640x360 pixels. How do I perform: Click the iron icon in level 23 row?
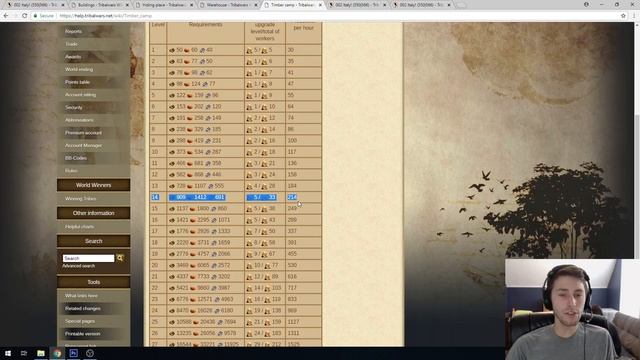(x=217, y=299)
